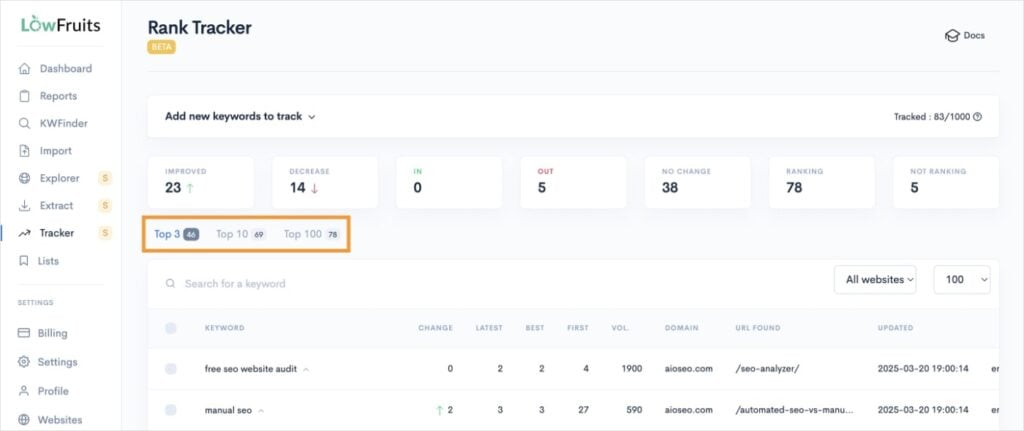Click the Out 5 stat card
The height and width of the screenshot is (431, 1024).
click(x=573, y=182)
